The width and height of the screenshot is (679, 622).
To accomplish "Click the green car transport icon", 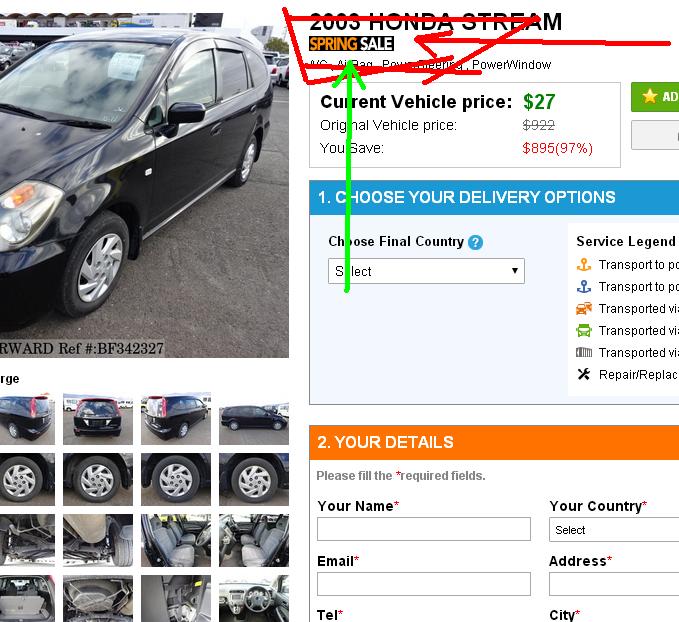I will pyautogui.click(x=584, y=330).
